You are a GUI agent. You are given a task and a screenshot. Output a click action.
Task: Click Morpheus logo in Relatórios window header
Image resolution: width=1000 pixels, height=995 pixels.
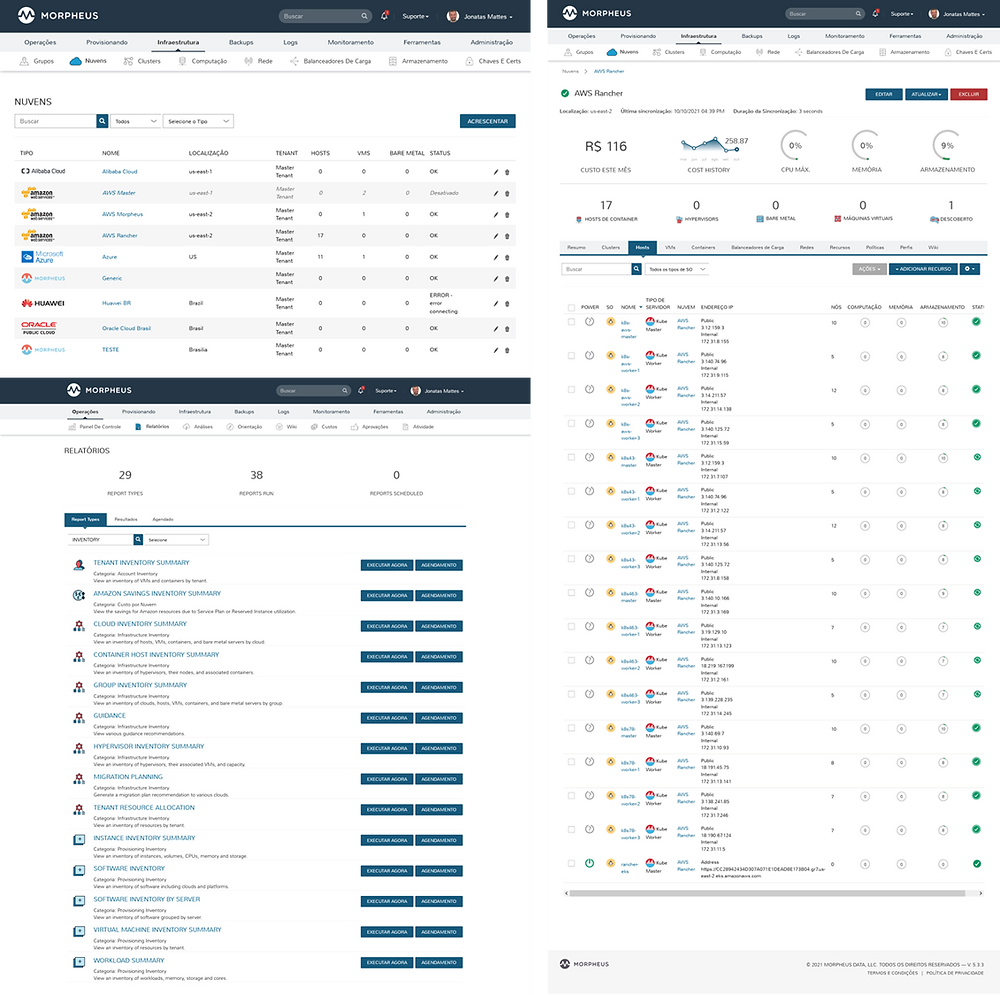[x=99, y=390]
